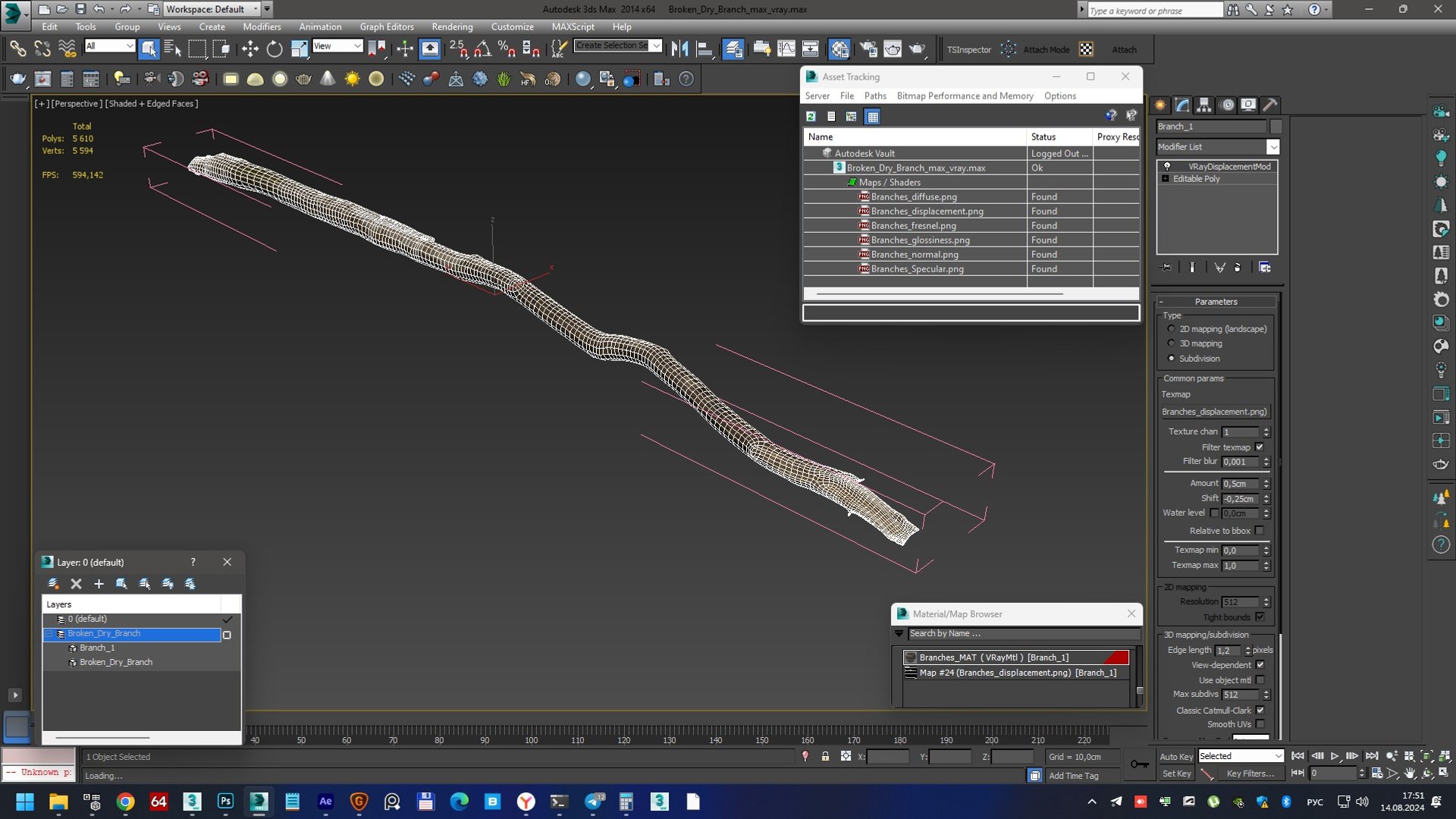Activate the Select Object tool

point(149,49)
